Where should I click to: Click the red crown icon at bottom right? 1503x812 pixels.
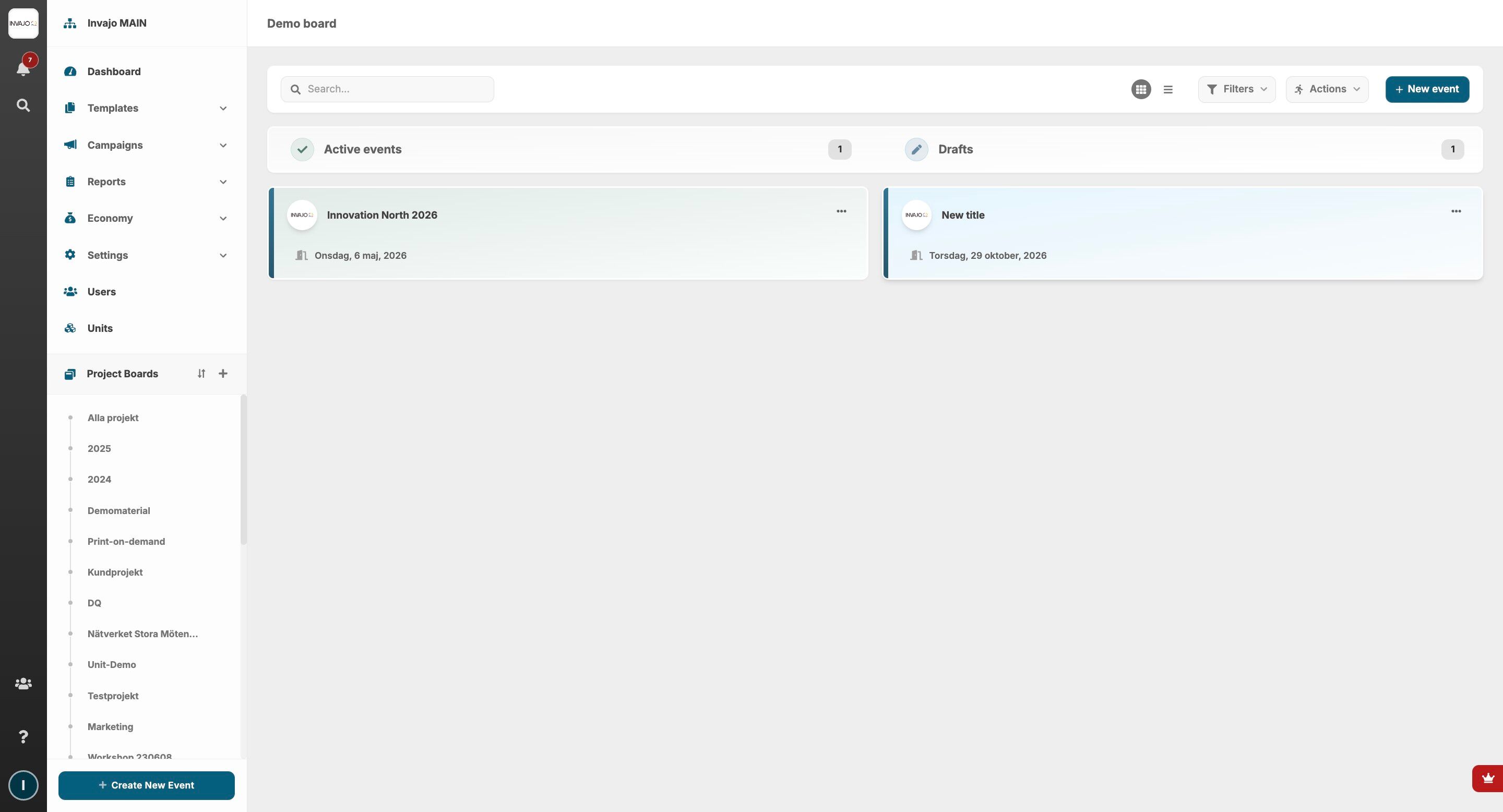pos(1487,778)
